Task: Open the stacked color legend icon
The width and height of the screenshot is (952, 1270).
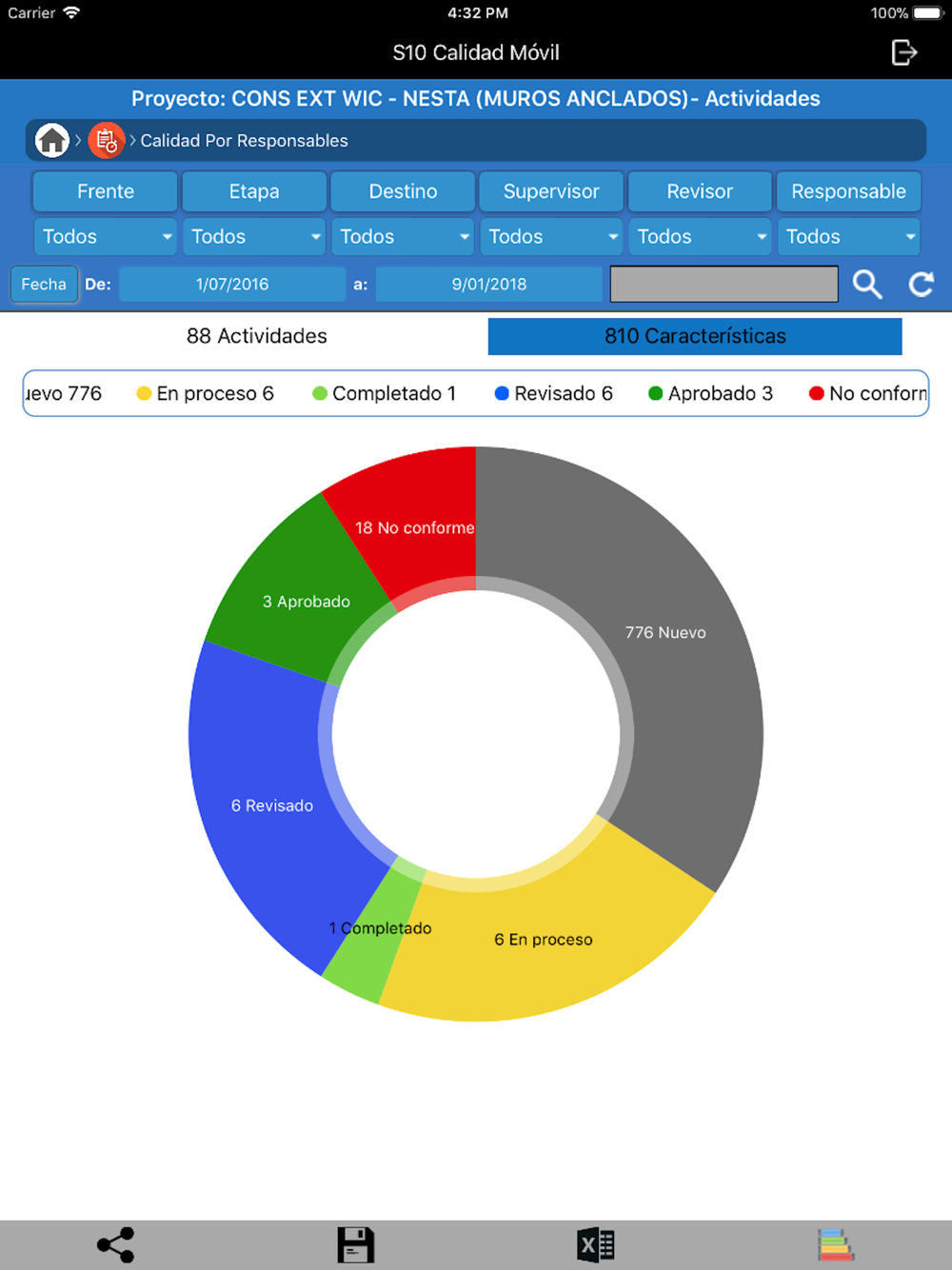Action: [x=835, y=1244]
